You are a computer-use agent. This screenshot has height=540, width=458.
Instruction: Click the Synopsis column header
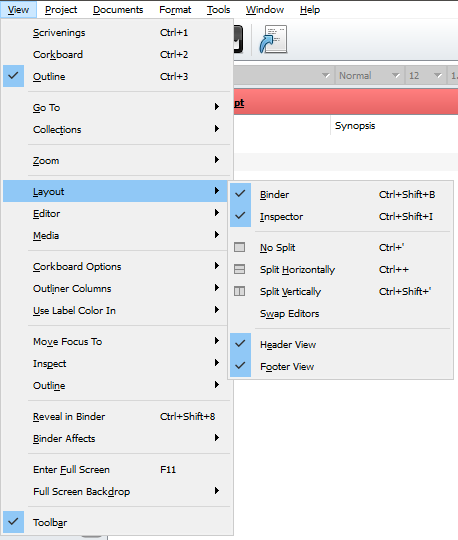coord(355,126)
